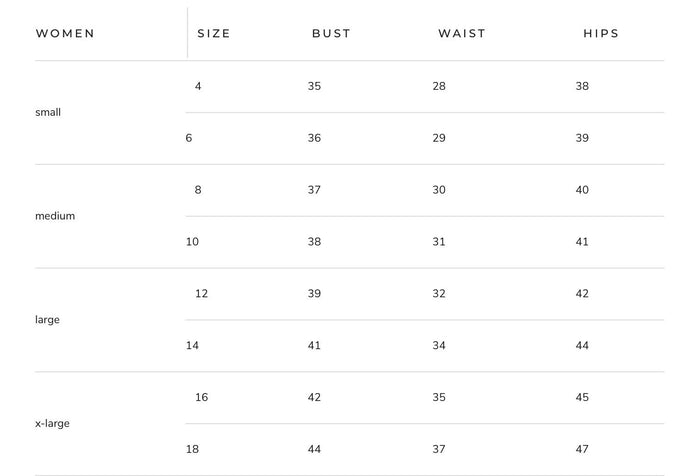This screenshot has width=700, height=476.
Task: Select the x-large size category label
Action: (x=52, y=423)
